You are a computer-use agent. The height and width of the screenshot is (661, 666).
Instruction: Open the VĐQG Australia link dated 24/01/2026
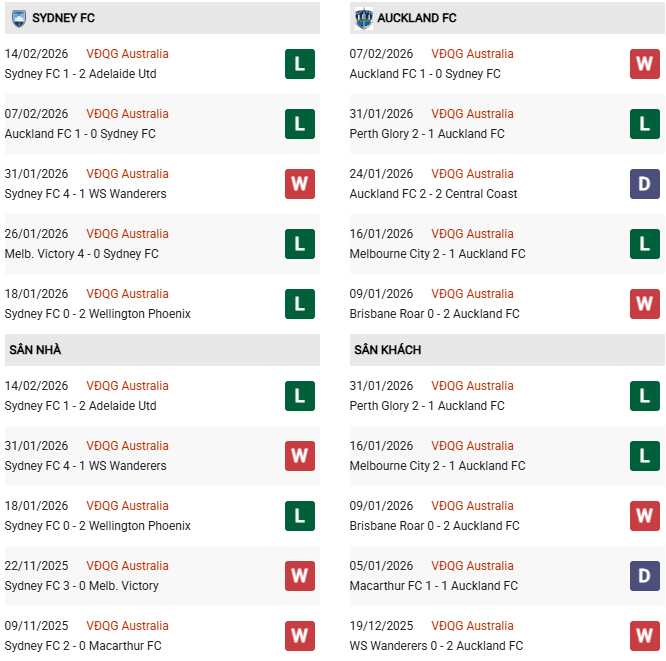472,174
